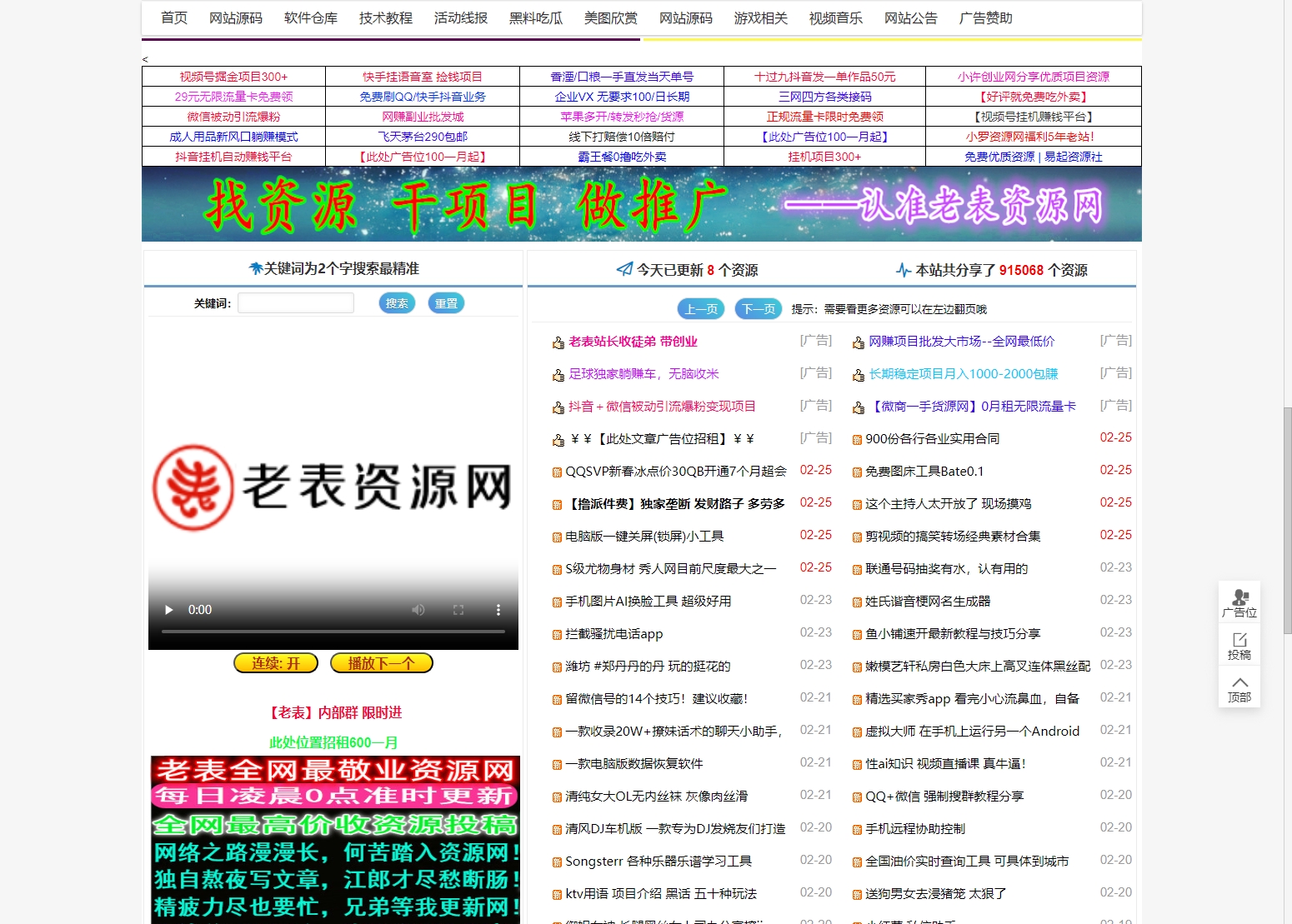Open ad link 小许创业网分享优质项目资源

[1034, 77]
